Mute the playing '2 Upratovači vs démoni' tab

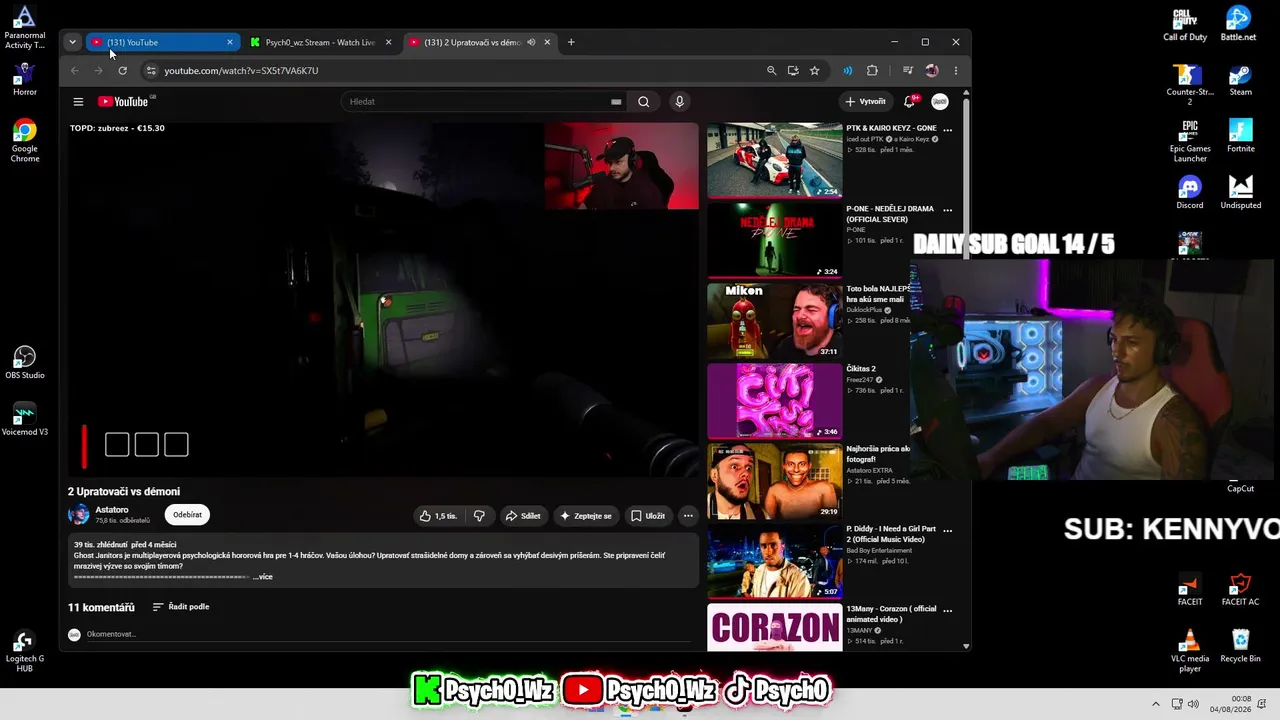tap(531, 42)
